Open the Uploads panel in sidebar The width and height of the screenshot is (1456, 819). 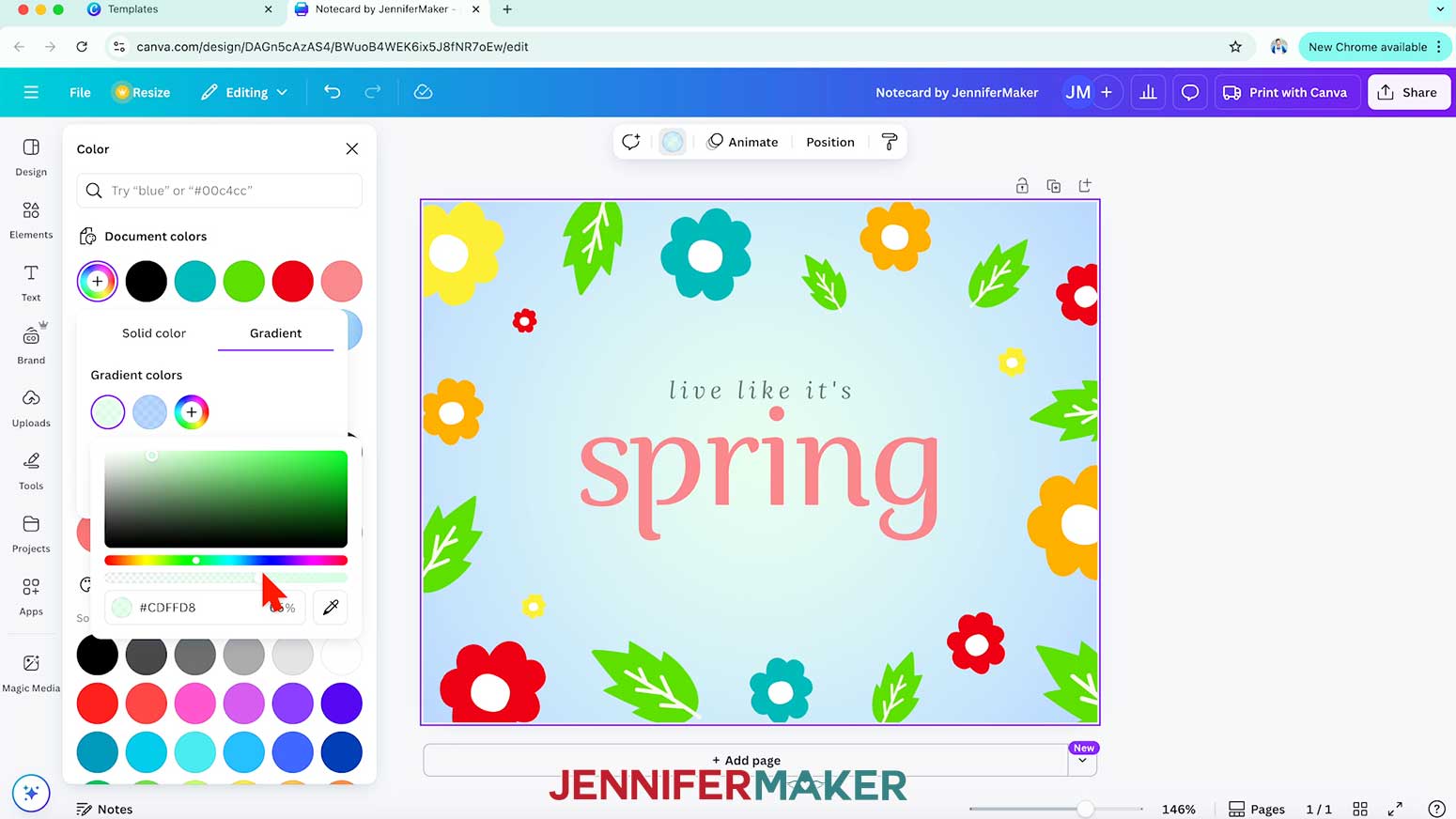coord(31,408)
